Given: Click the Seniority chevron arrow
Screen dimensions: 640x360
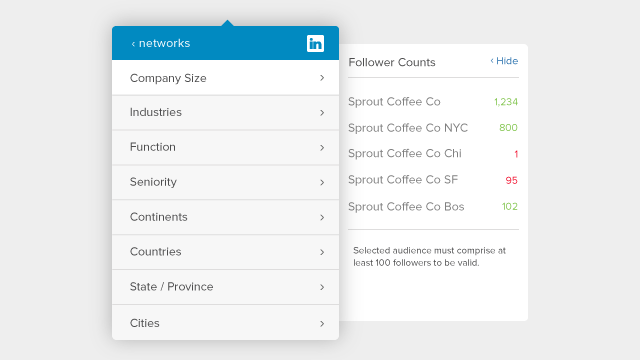Looking at the screenshot, I should pyautogui.click(x=322, y=182).
